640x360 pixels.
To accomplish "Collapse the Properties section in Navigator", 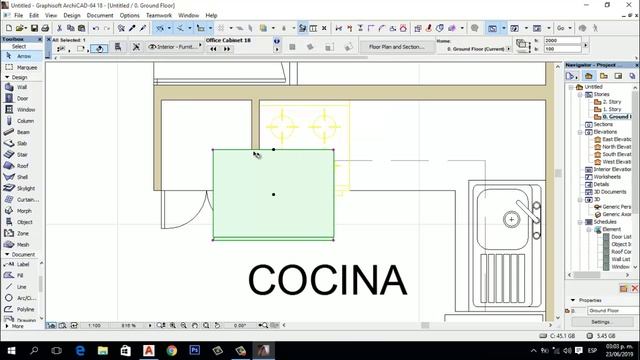I will coord(573,300).
